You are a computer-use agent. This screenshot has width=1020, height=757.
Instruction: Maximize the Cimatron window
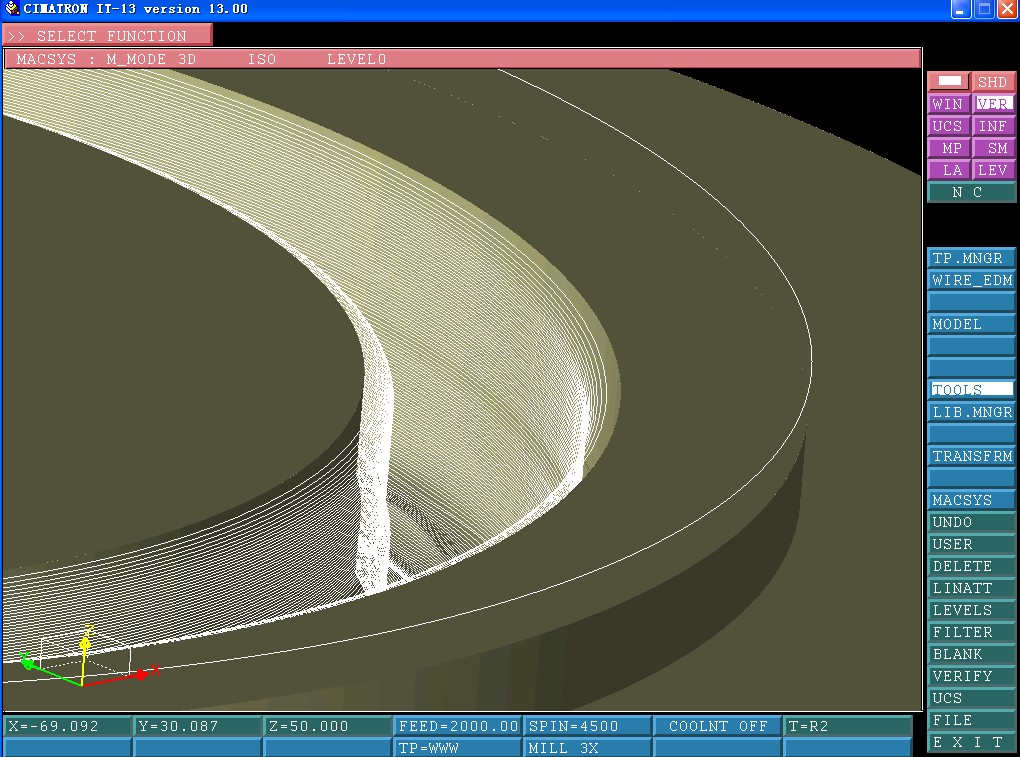pyautogui.click(x=984, y=9)
